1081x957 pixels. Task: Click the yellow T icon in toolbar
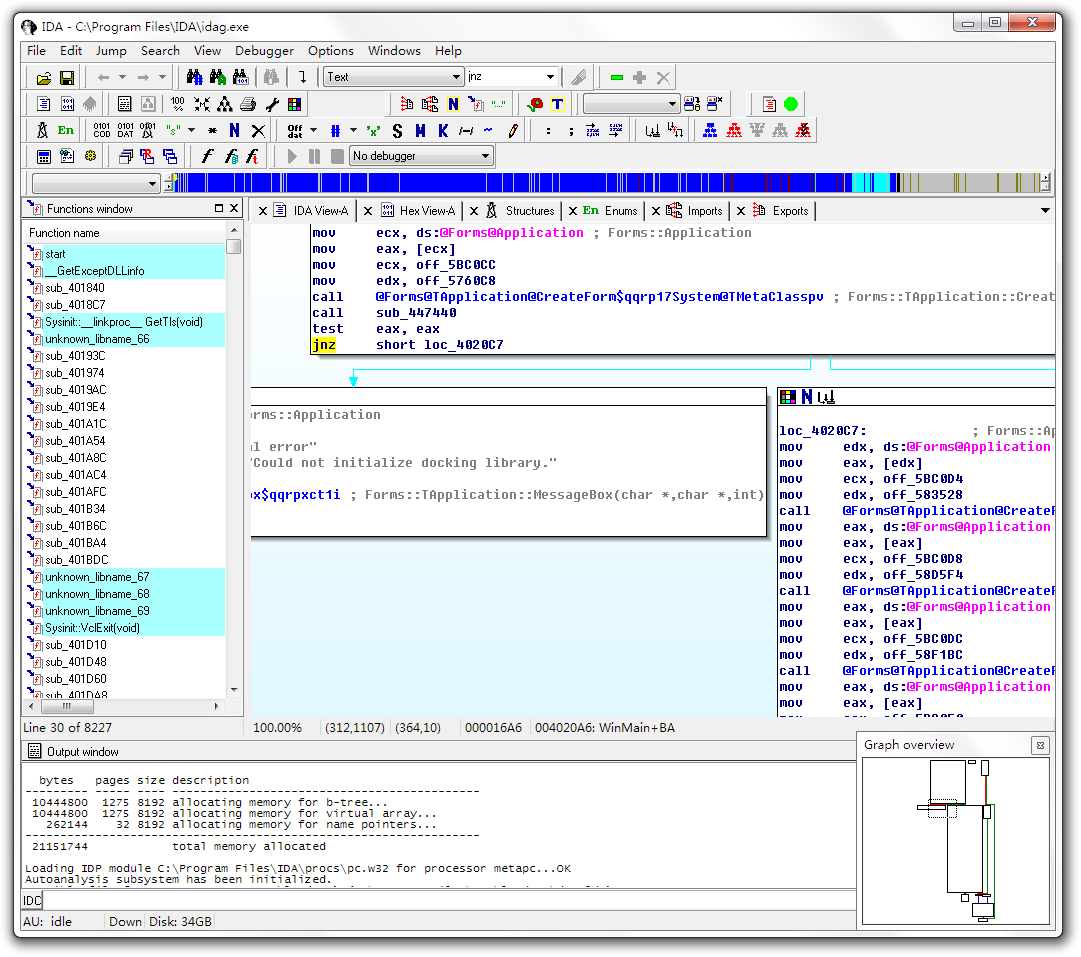pyautogui.click(x=557, y=104)
